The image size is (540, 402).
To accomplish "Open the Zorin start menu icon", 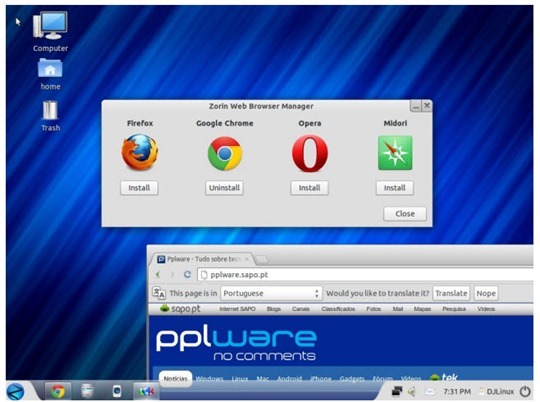I will point(15,392).
